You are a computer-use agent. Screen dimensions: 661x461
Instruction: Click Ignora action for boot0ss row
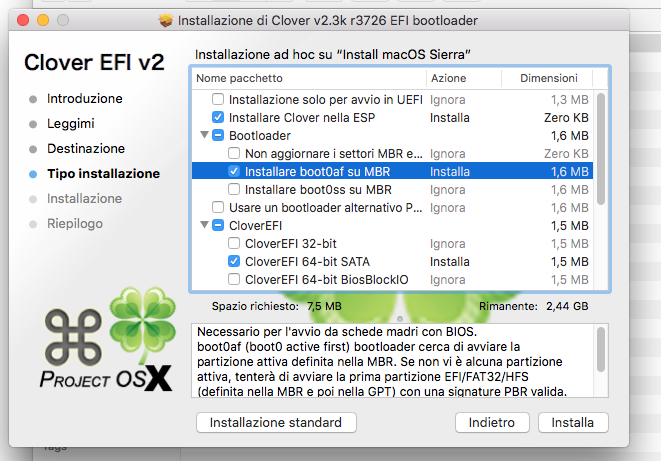coord(448,190)
